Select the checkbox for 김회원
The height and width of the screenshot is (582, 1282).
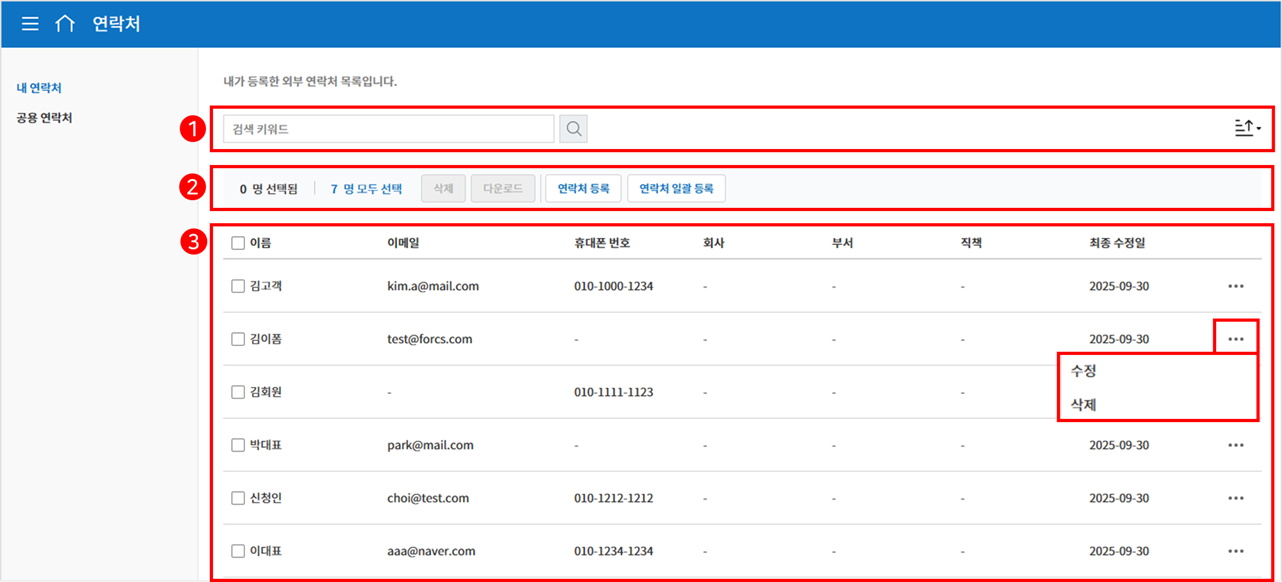click(x=238, y=392)
